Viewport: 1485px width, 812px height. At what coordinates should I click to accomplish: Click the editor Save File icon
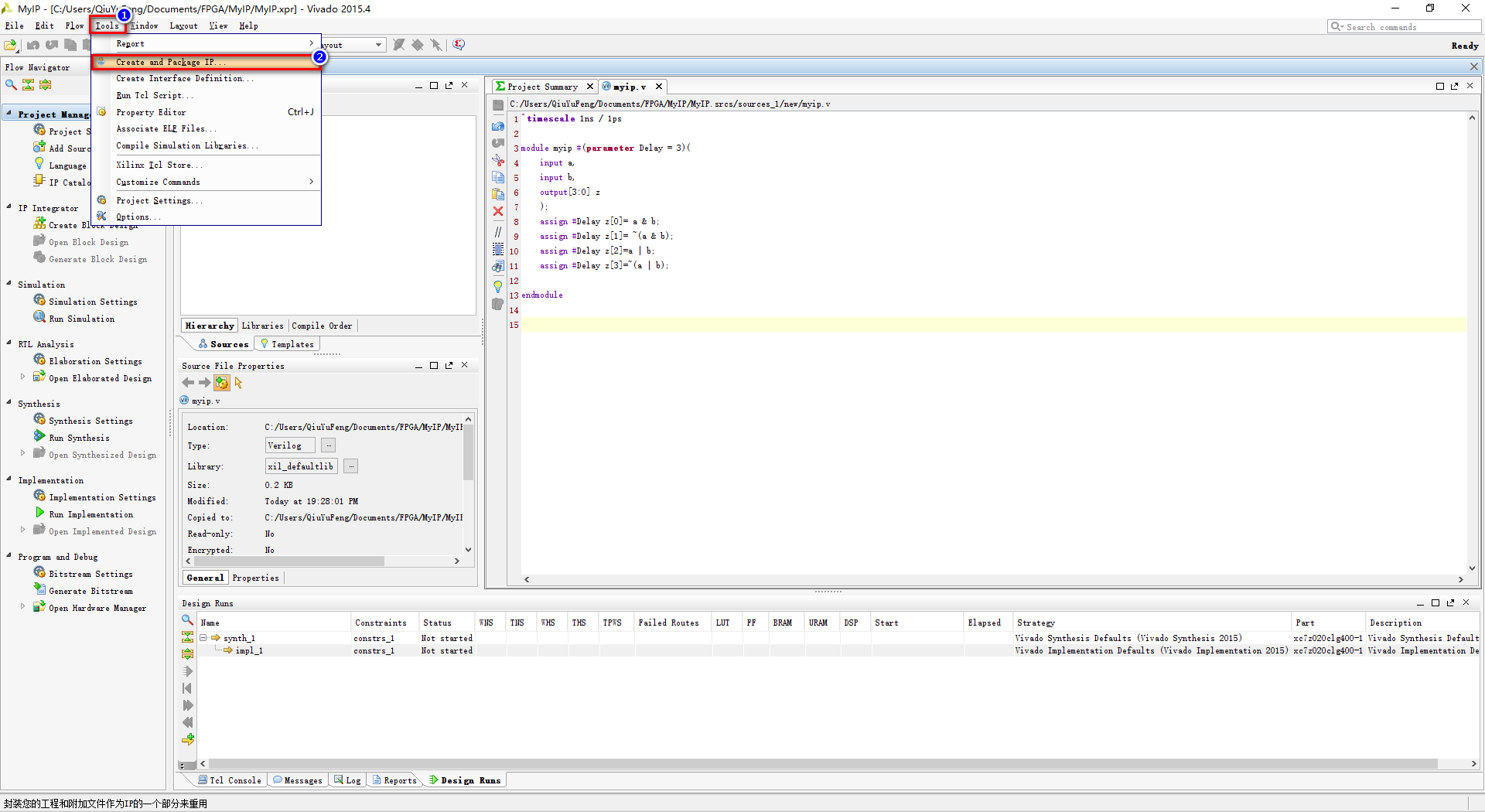[498, 105]
